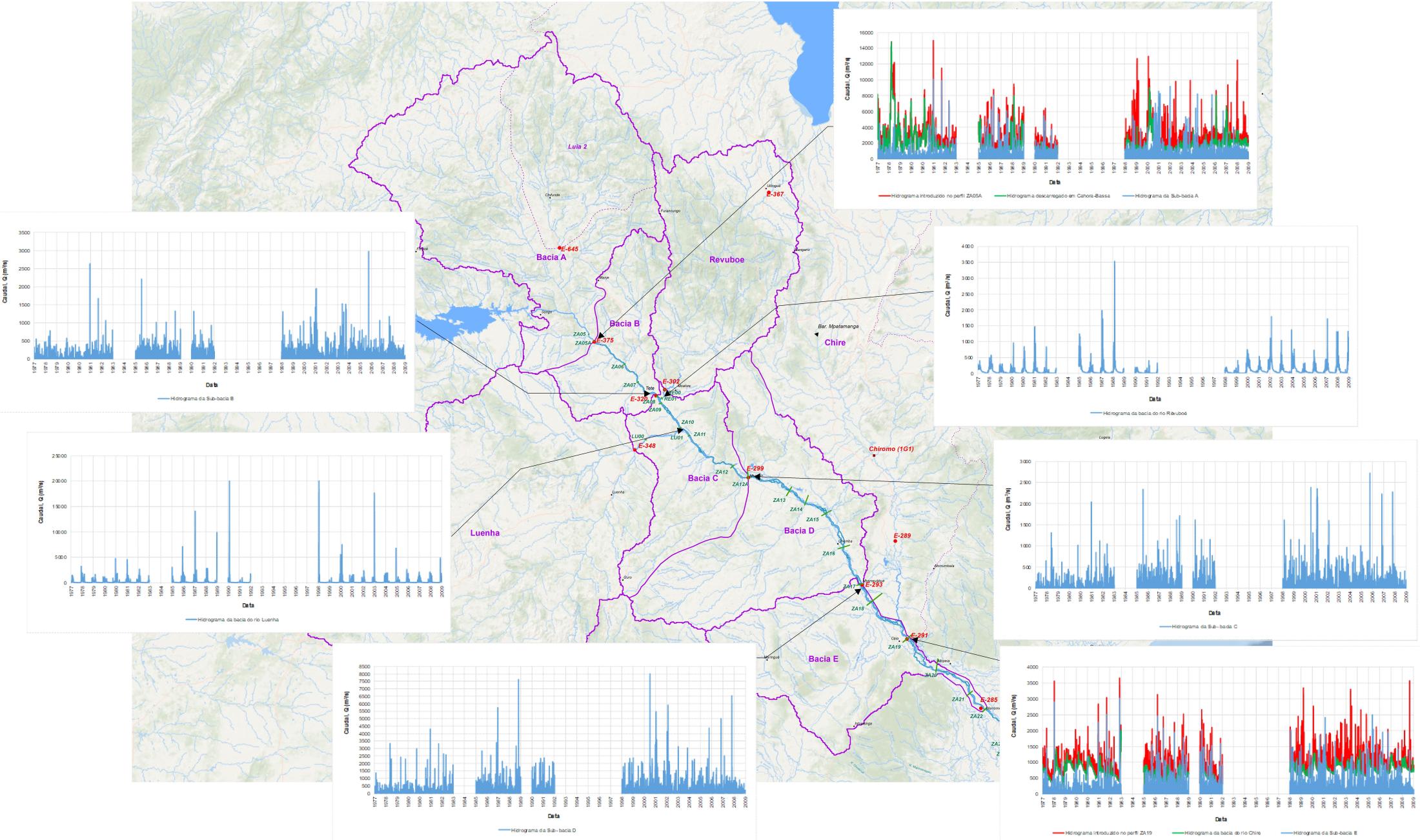The width and height of the screenshot is (1420, 840).
Task: Click the Luenha basin label
Action: point(485,533)
